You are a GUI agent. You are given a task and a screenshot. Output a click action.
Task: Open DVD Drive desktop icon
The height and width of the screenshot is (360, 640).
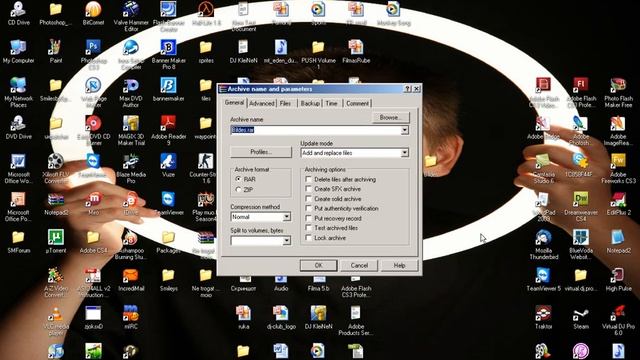[18, 127]
